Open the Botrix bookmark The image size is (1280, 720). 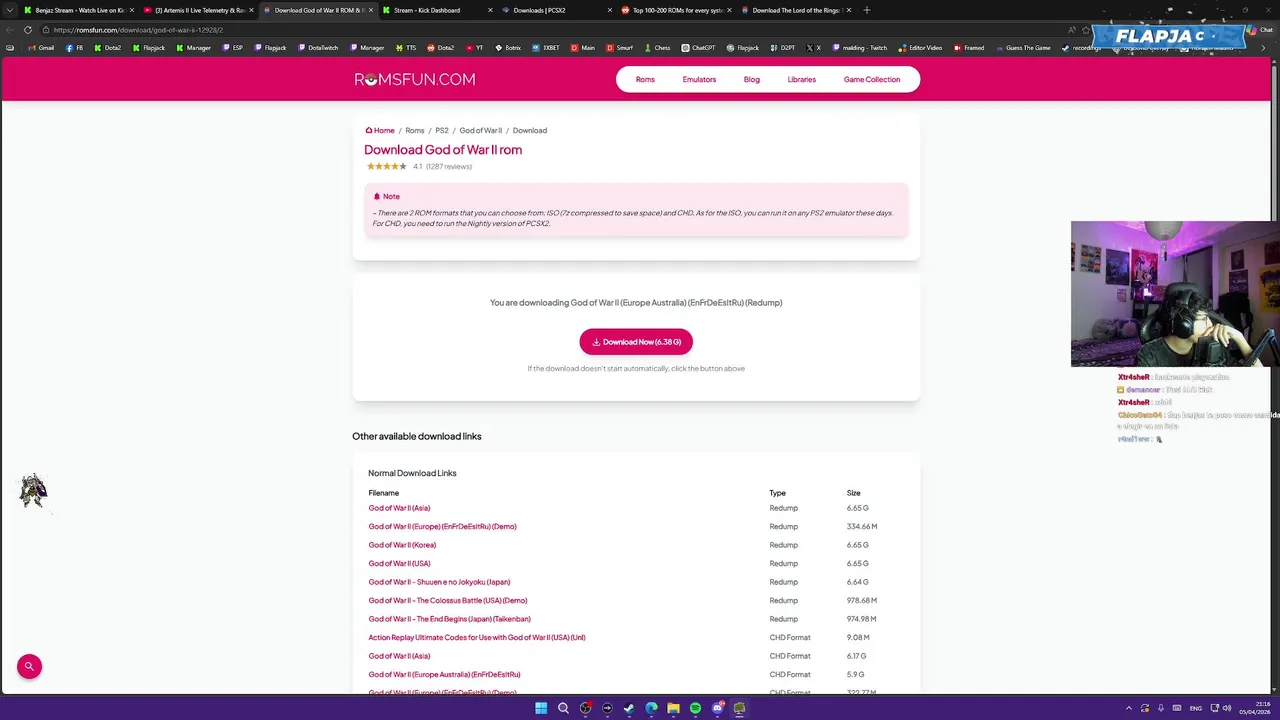(508, 48)
